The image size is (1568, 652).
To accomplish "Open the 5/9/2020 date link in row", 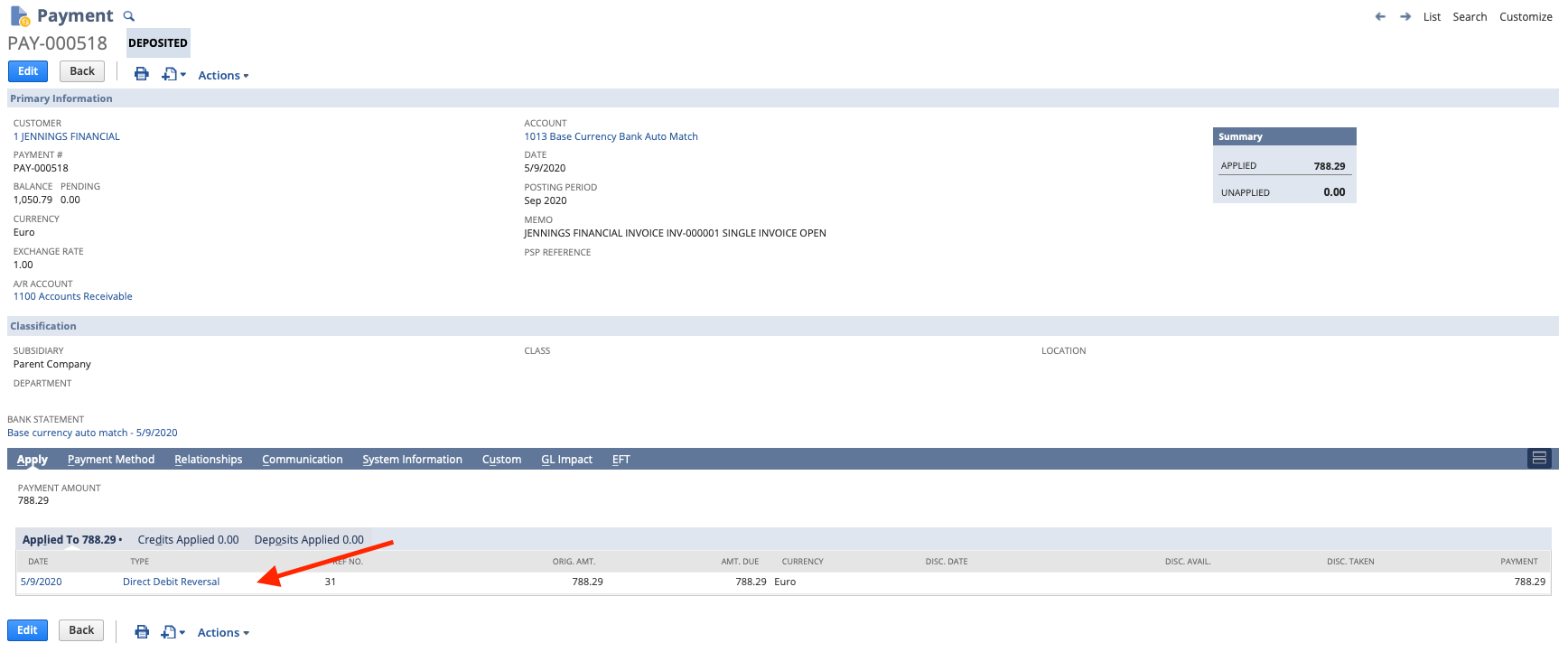I will click(x=42, y=582).
